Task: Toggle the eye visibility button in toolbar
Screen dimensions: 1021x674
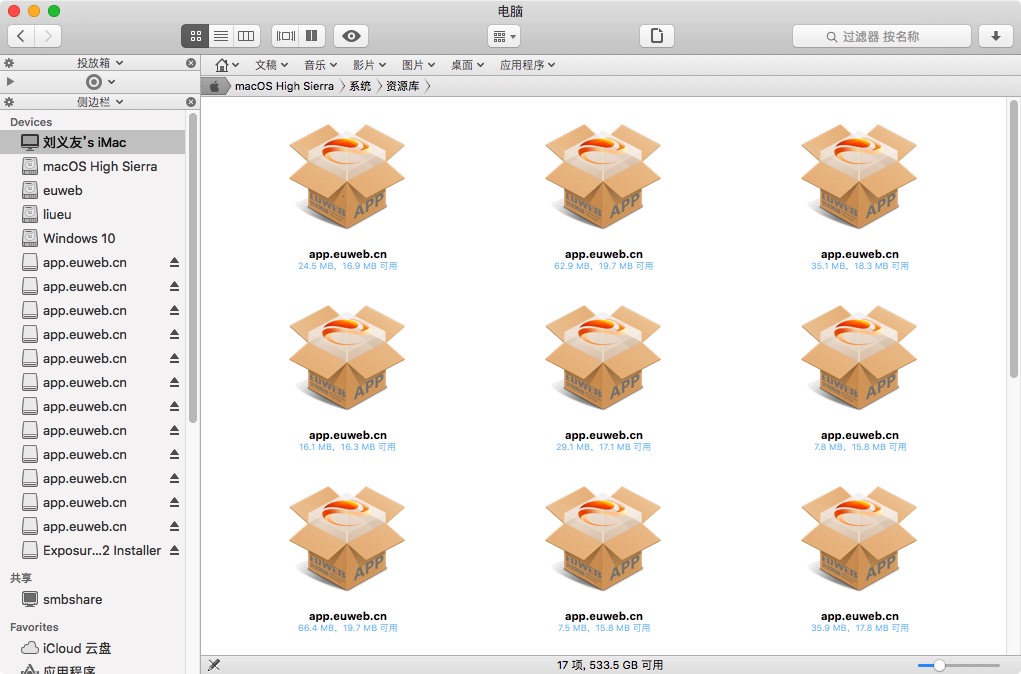Action: coord(351,36)
